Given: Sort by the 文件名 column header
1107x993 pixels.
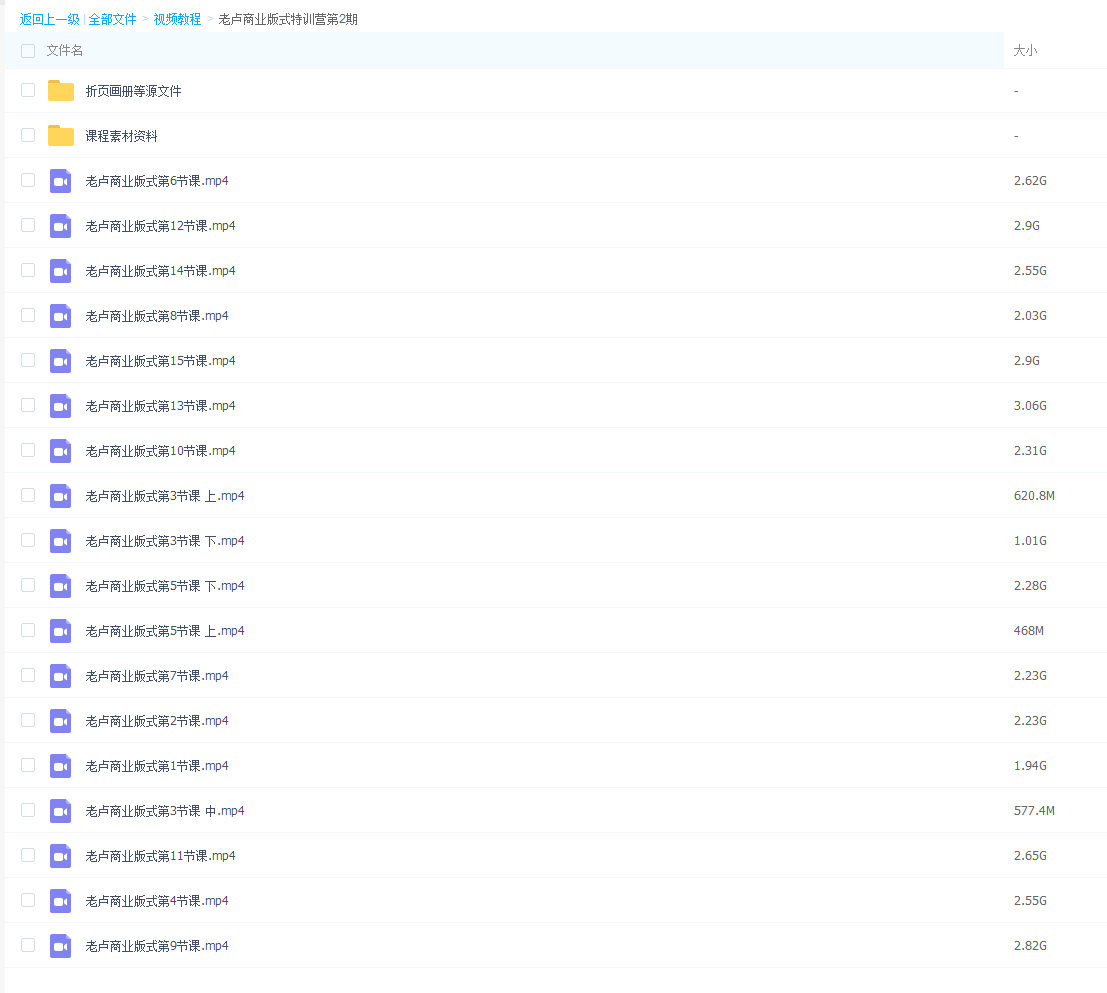Looking at the screenshot, I should click(65, 51).
